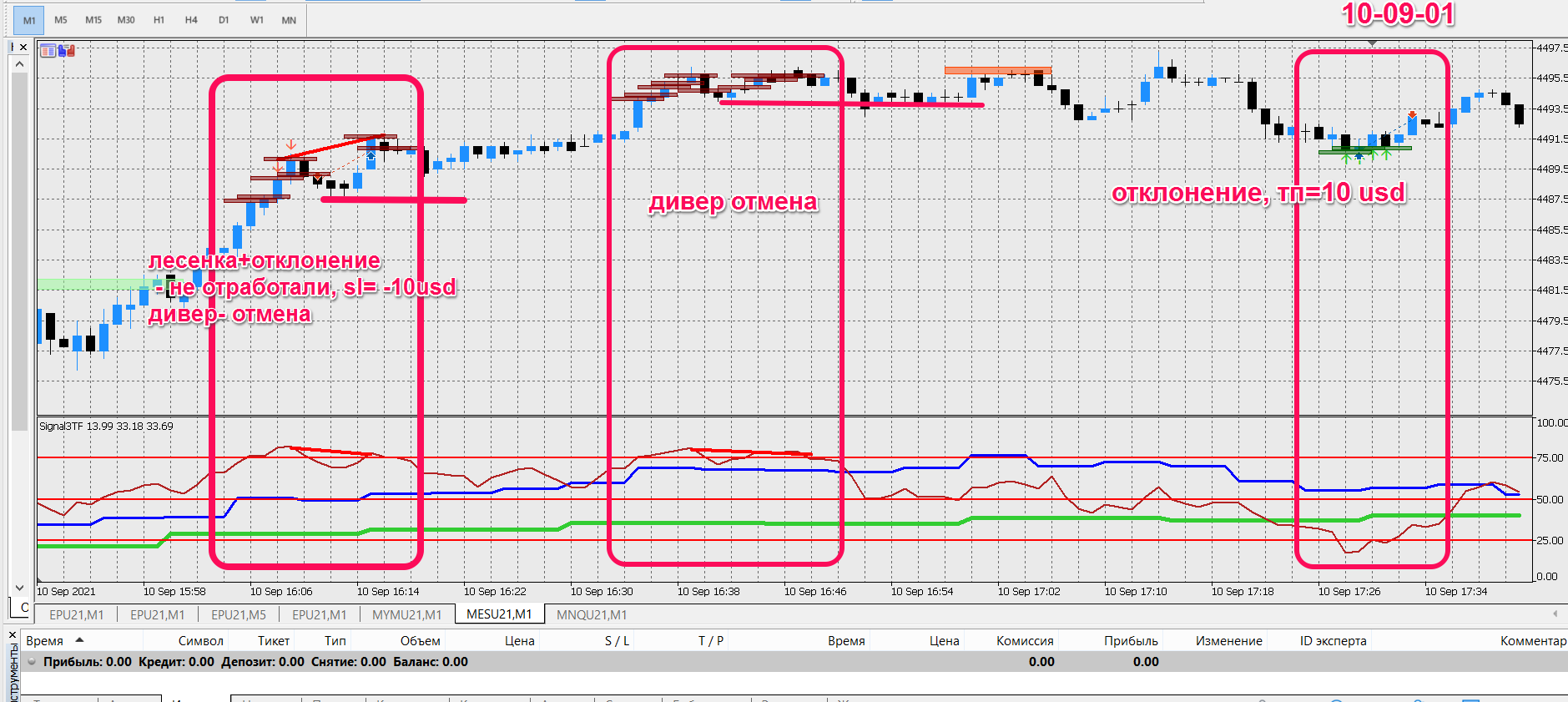Sort by the Прибыль column header

1131,640
